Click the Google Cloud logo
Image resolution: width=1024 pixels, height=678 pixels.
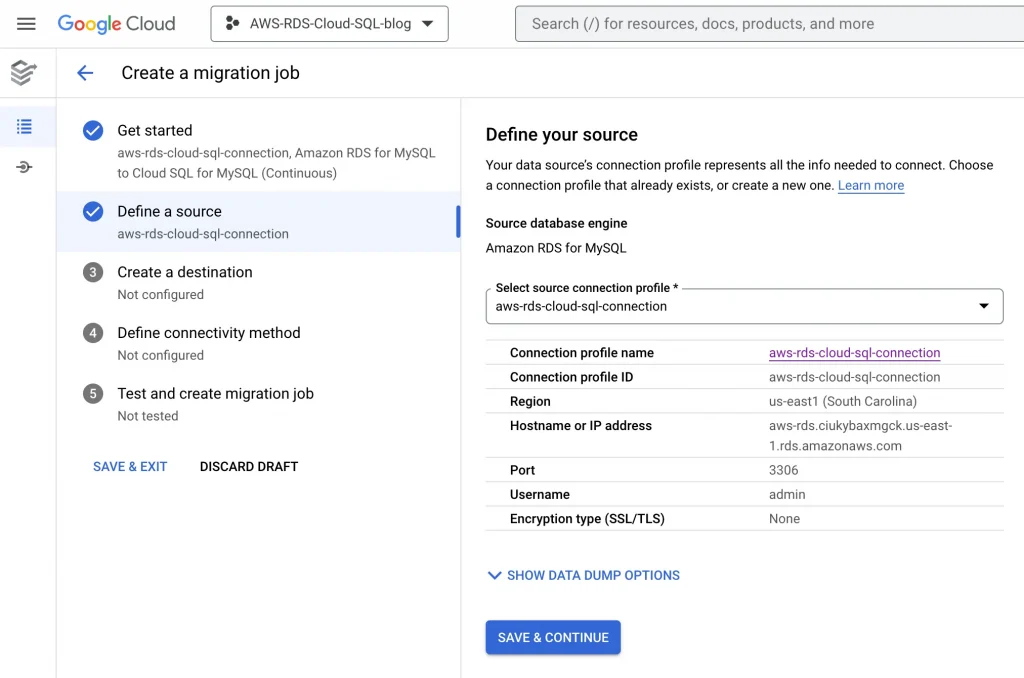pos(116,24)
